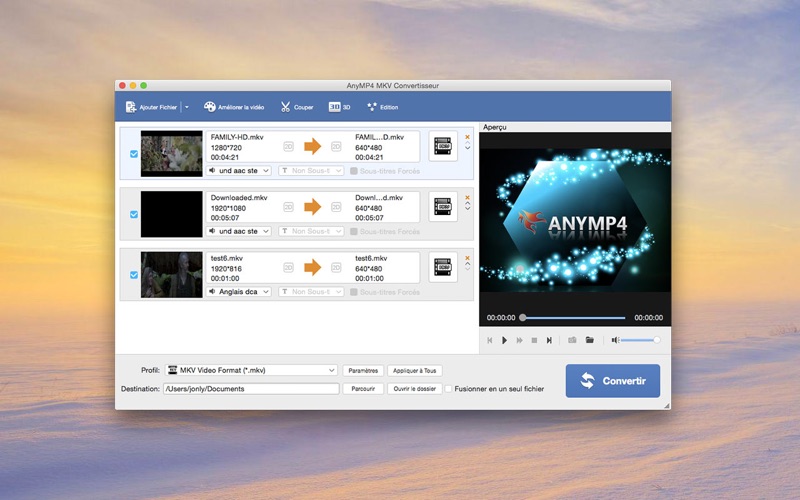The width and height of the screenshot is (800, 500).
Task: Open Améliorer la vidéo tool
Action: (234, 107)
